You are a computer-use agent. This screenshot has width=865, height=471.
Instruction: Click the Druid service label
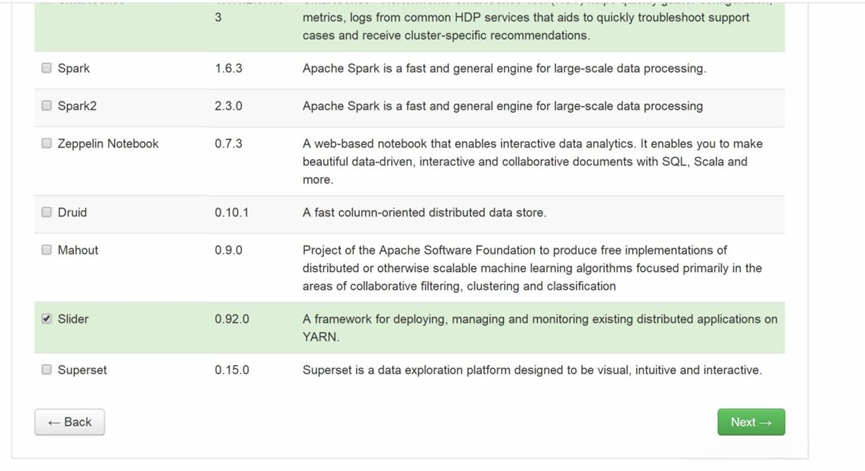pyautogui.click(x=72, y=213)
